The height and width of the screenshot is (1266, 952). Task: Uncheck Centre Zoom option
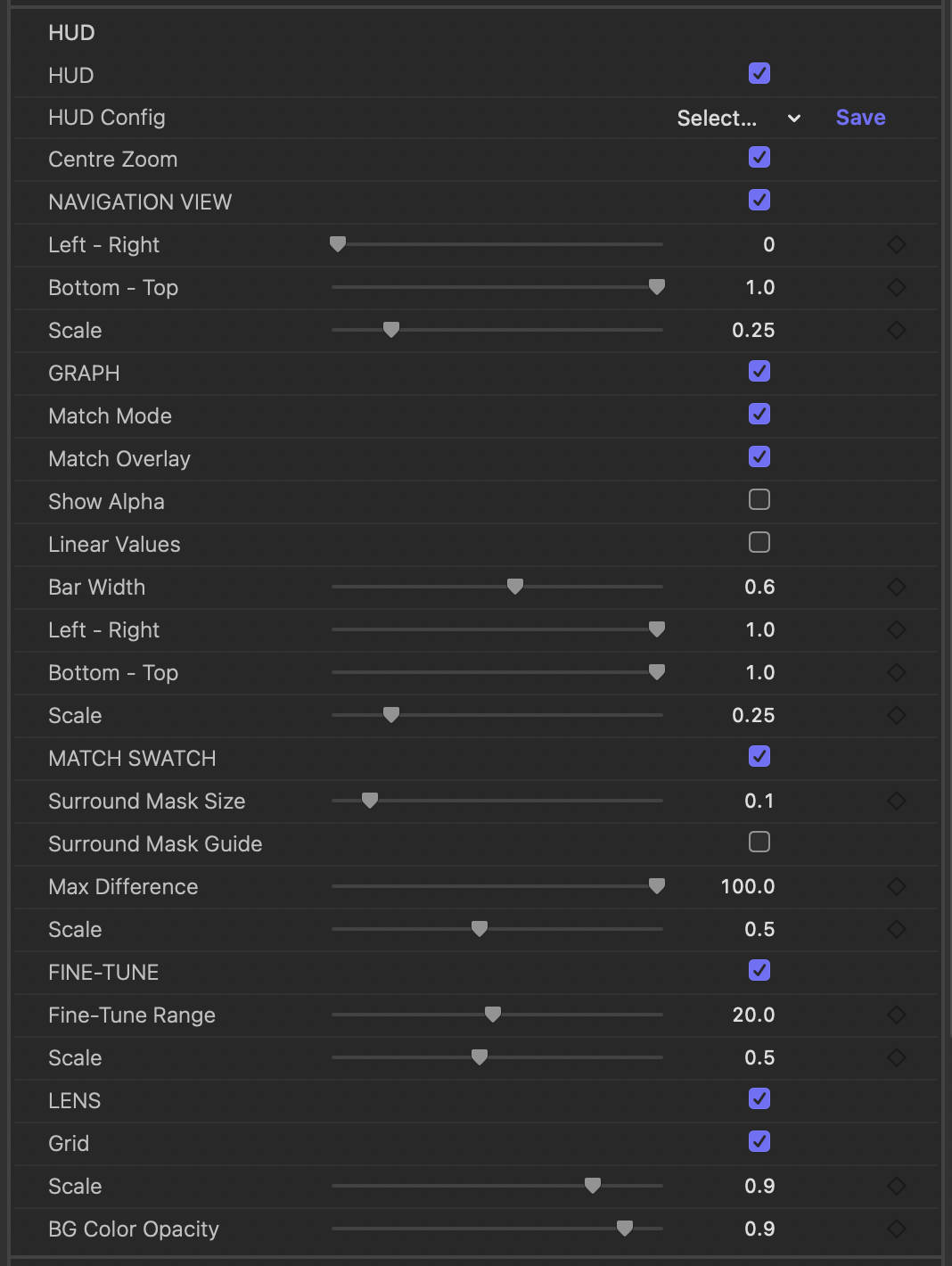click(759, 158)
